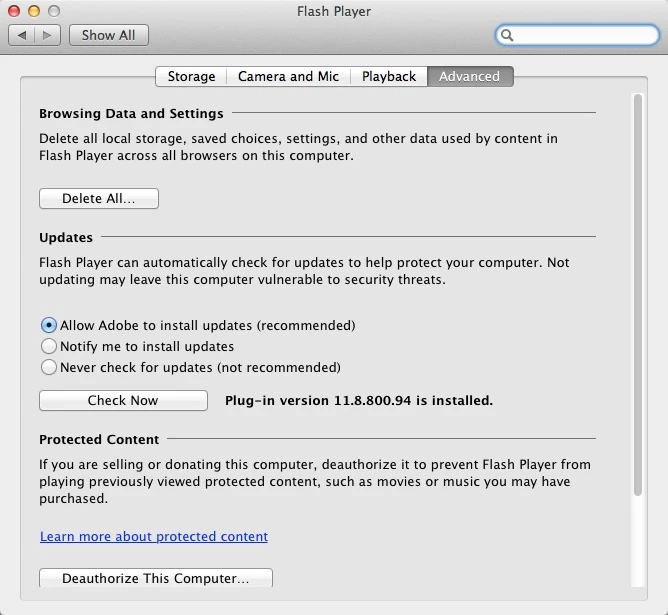The image size is (668, 615).
Task: Focus the search field
Action: coord(577,35)
